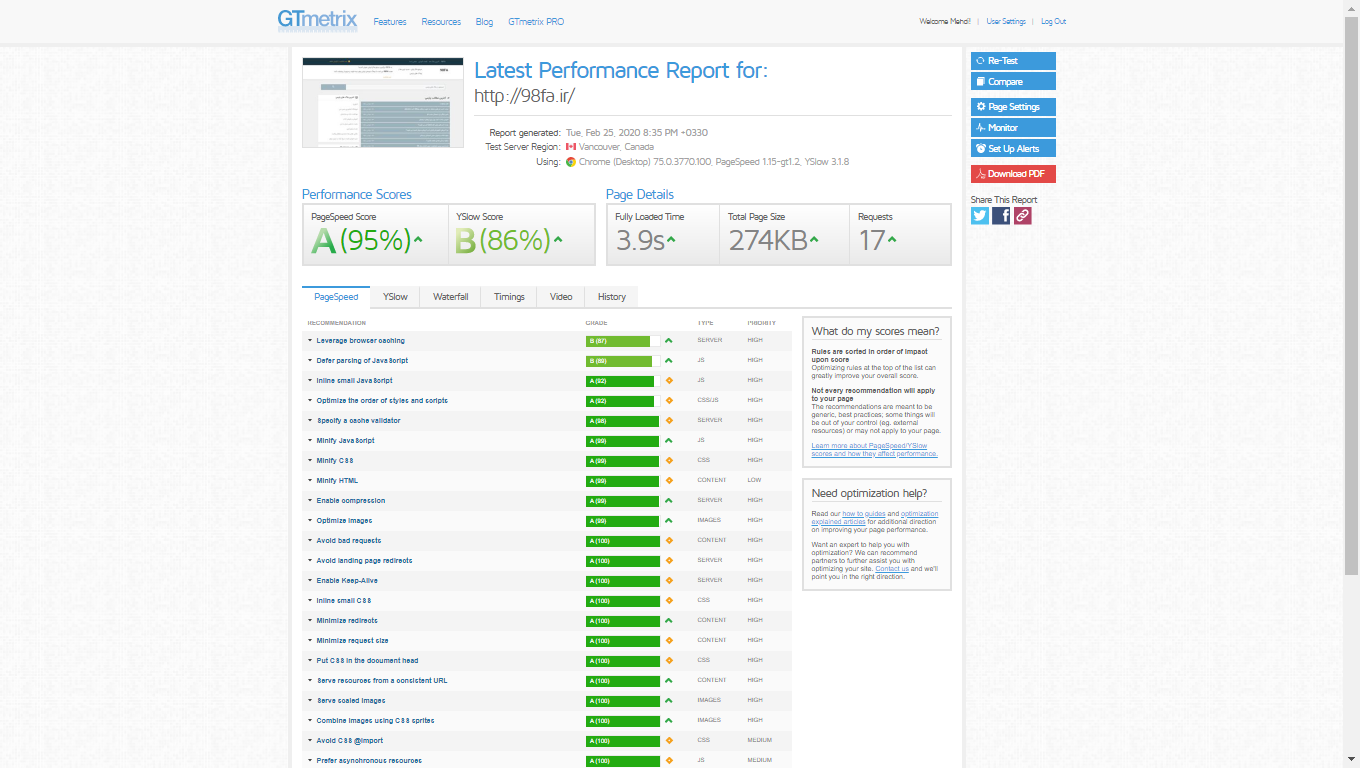The image size is (1360, 768).
Task: Click the Canada flag icon
Action: (x=571, y=147)
